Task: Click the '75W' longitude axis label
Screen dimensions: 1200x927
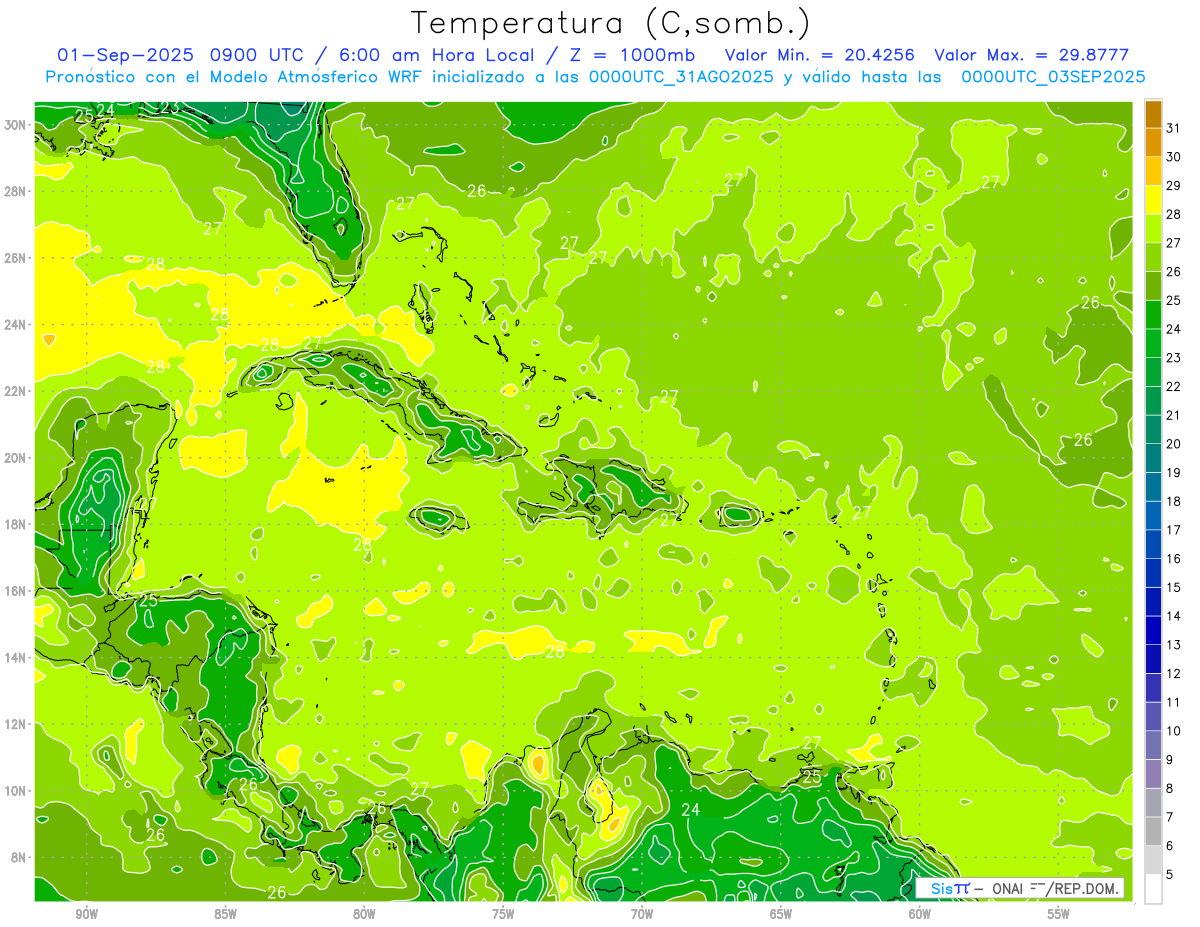Action: (x=503, y=914)
